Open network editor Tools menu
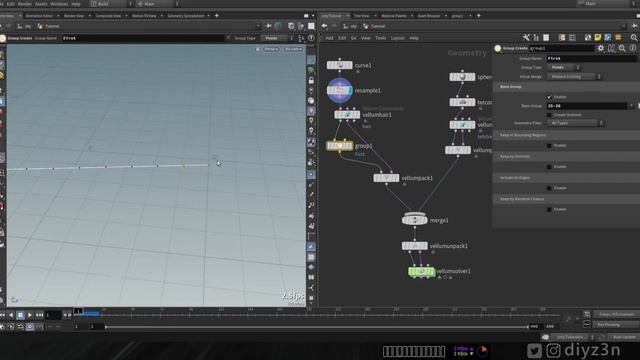The image size is (640, 360). (x=380, y=38)
